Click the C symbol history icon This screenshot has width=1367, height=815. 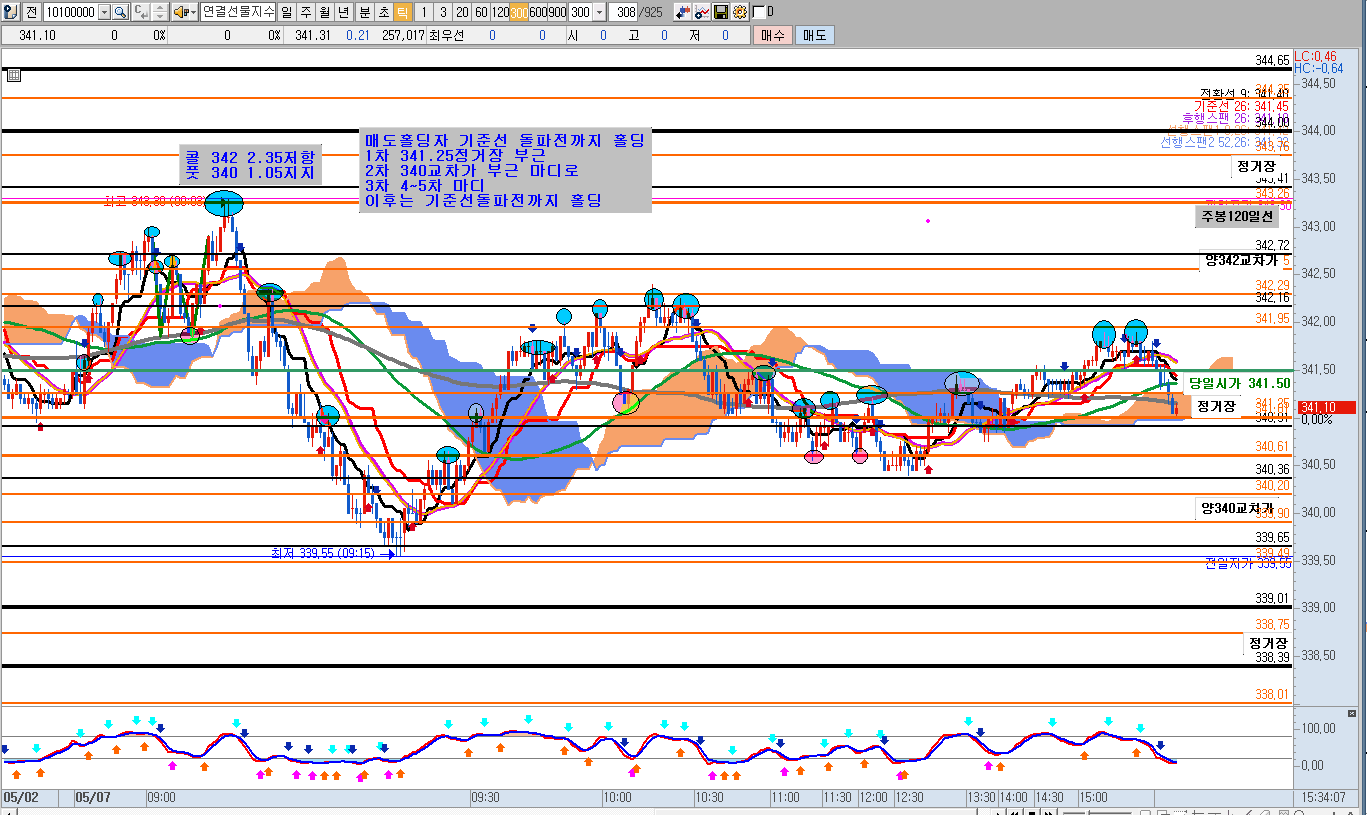pyautogui.click(x=140, y=12)
